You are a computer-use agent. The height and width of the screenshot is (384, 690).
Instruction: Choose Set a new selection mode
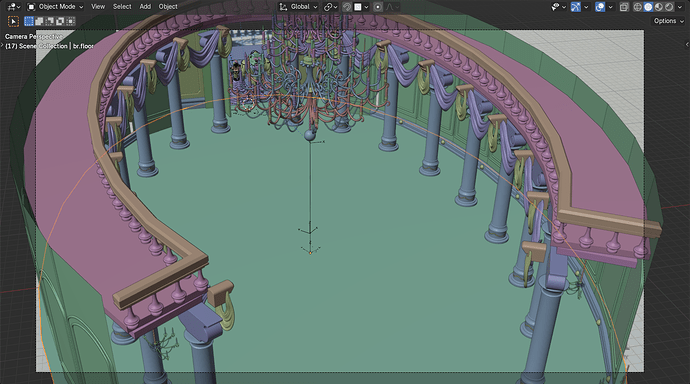tap(29, 21)
